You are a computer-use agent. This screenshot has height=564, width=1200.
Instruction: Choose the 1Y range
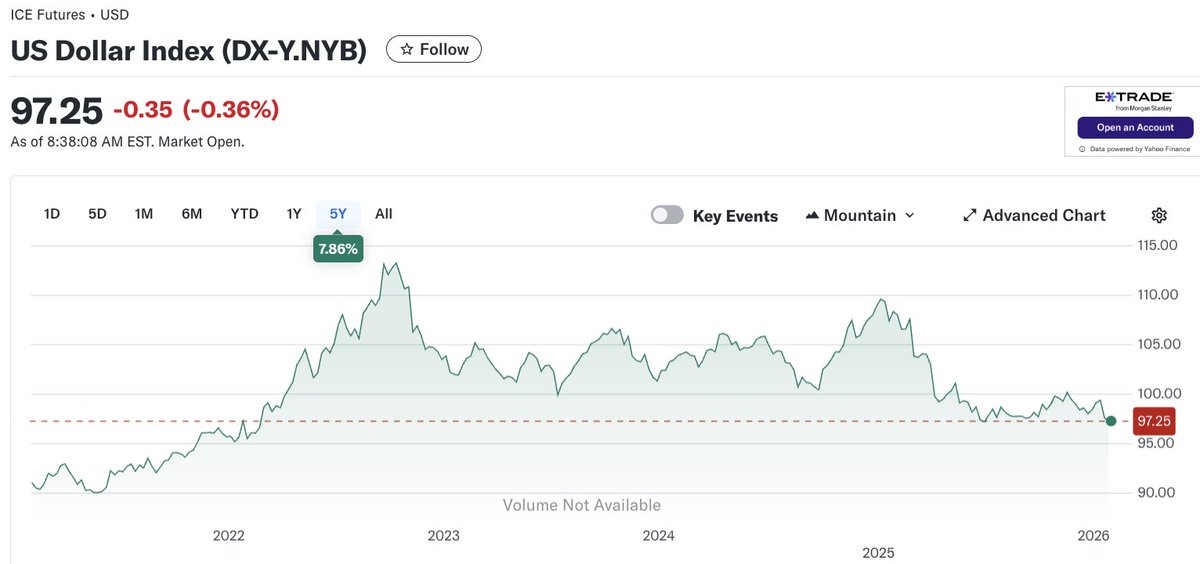point(294,213)
